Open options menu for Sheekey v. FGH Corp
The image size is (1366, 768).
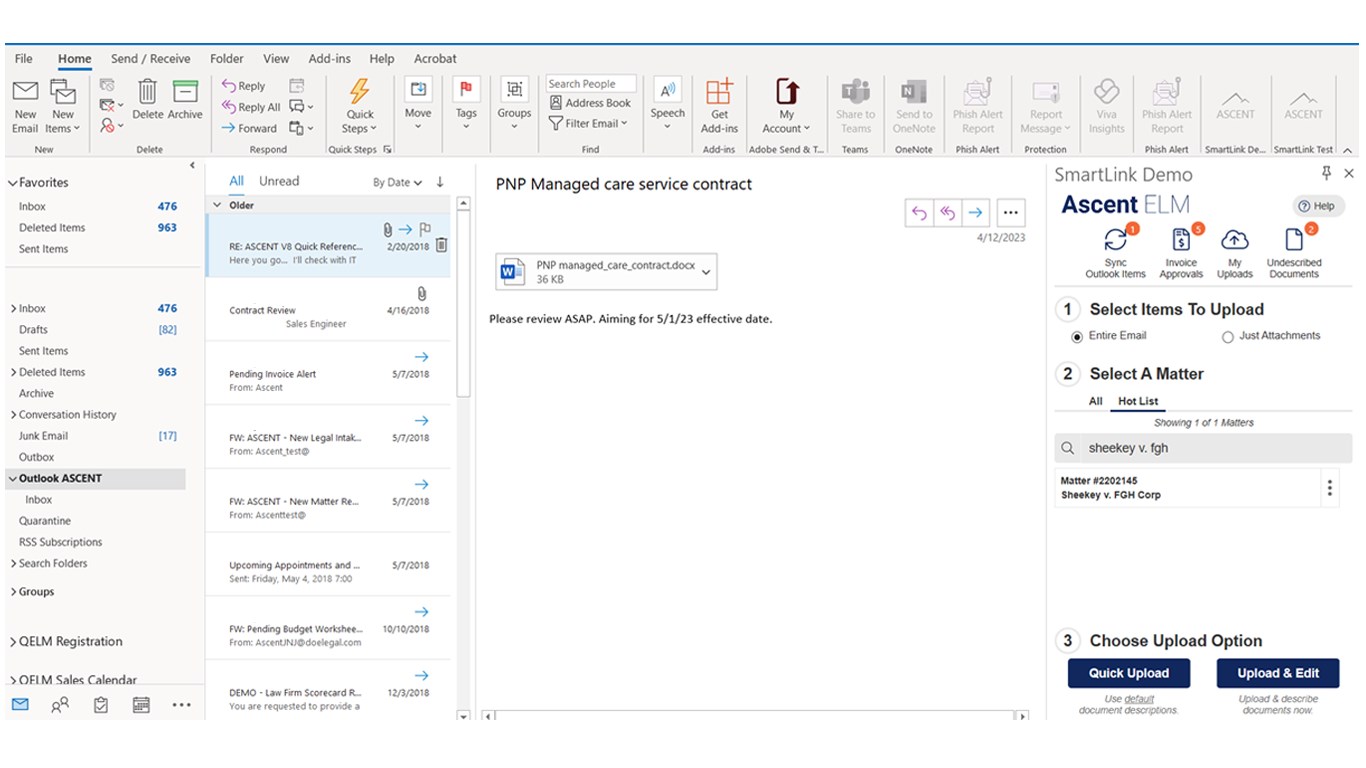[1329, 488]
